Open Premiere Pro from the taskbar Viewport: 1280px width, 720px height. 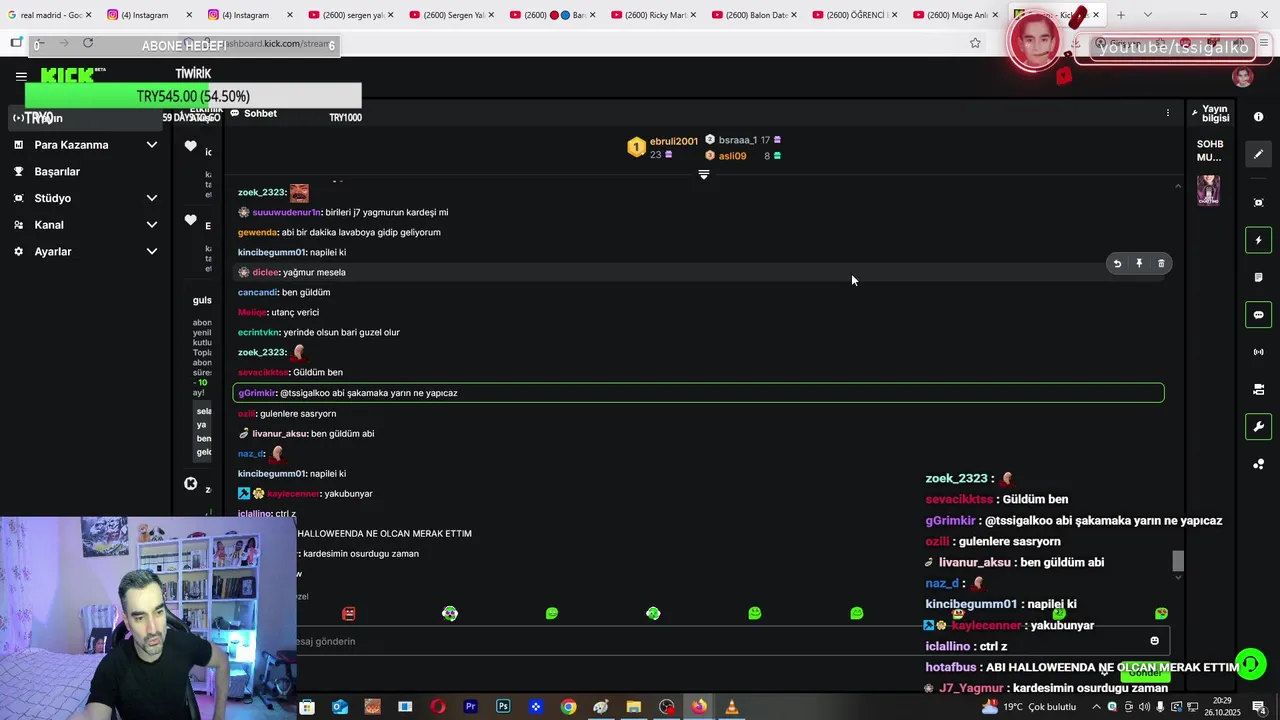point(470,707)
